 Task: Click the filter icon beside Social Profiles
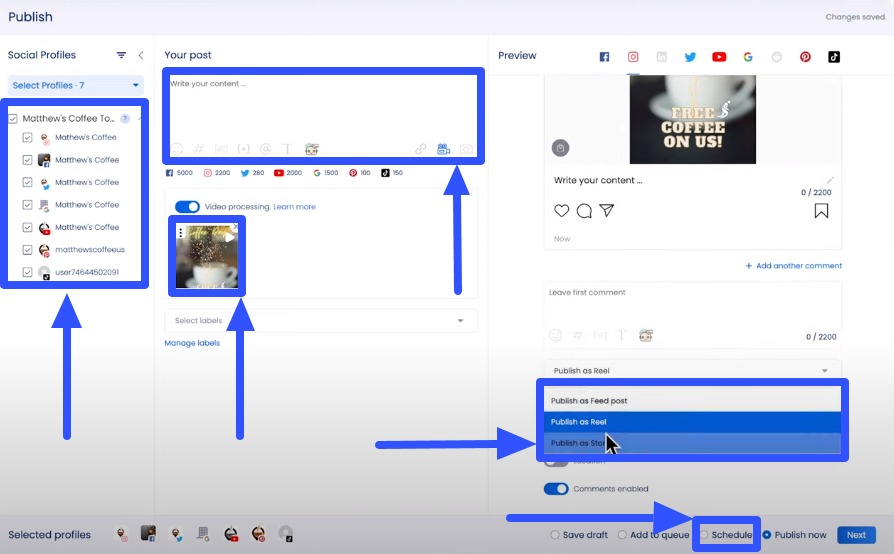(121, 56)
